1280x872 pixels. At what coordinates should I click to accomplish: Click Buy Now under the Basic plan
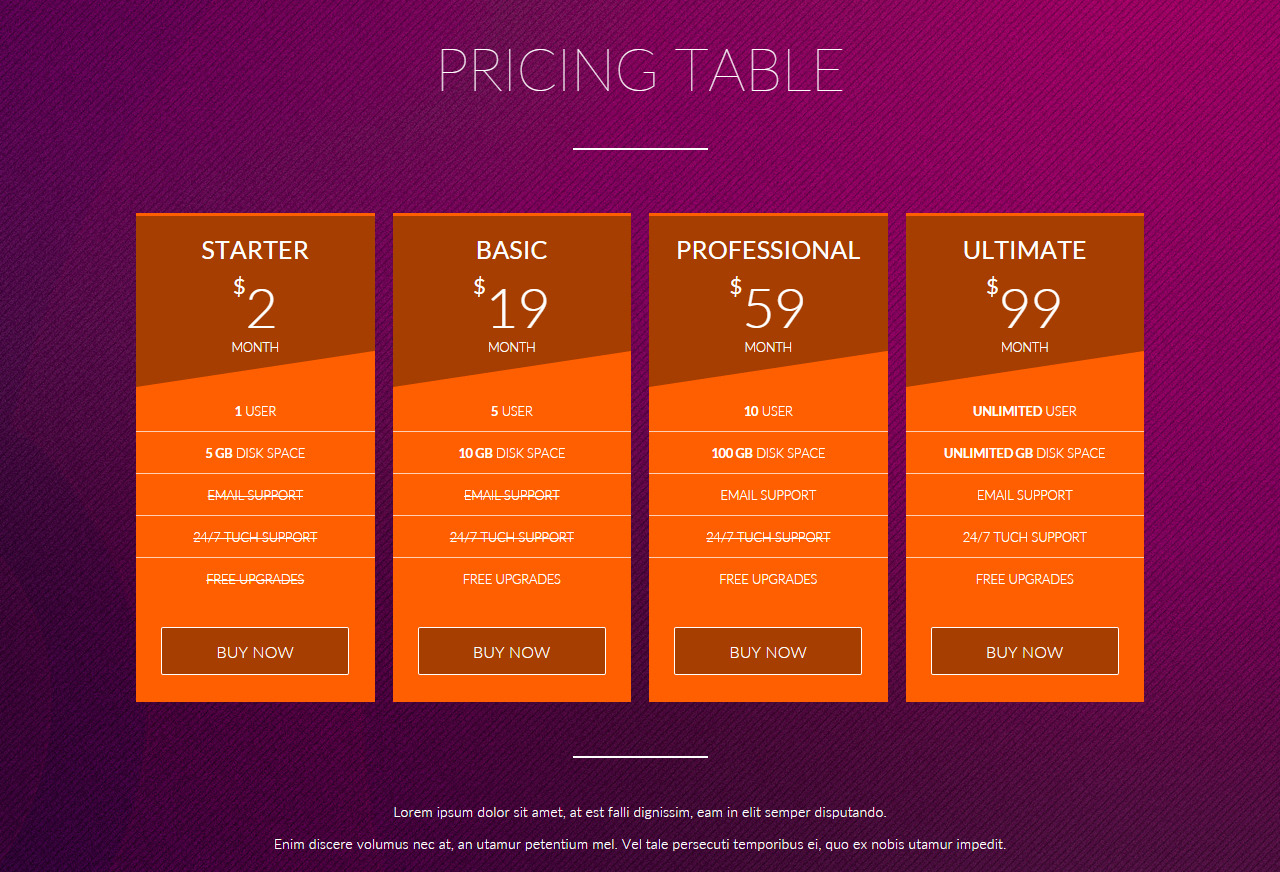point(511,652)
